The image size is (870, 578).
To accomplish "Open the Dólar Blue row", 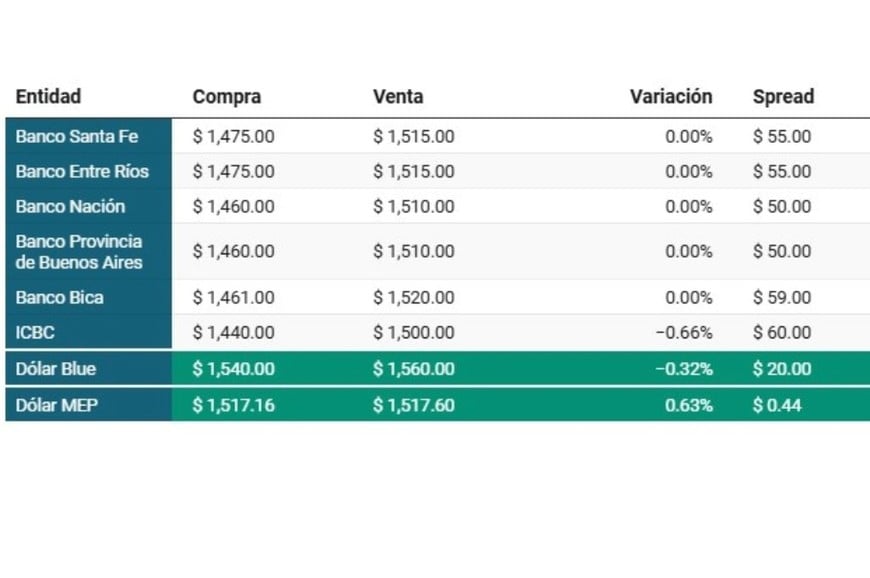I will [x=438, y=368].
